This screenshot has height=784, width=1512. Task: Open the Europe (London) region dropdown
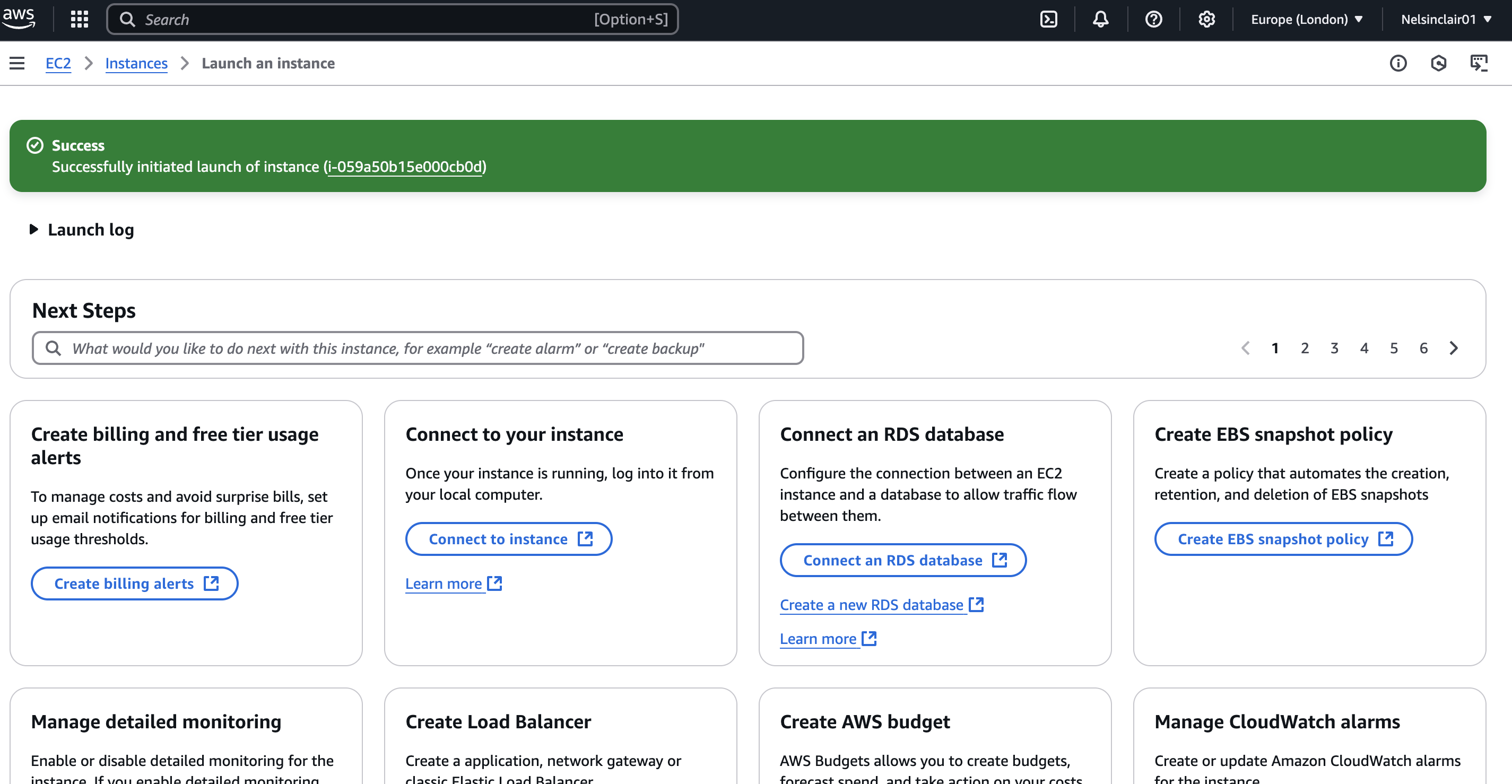click(1307, 20)
